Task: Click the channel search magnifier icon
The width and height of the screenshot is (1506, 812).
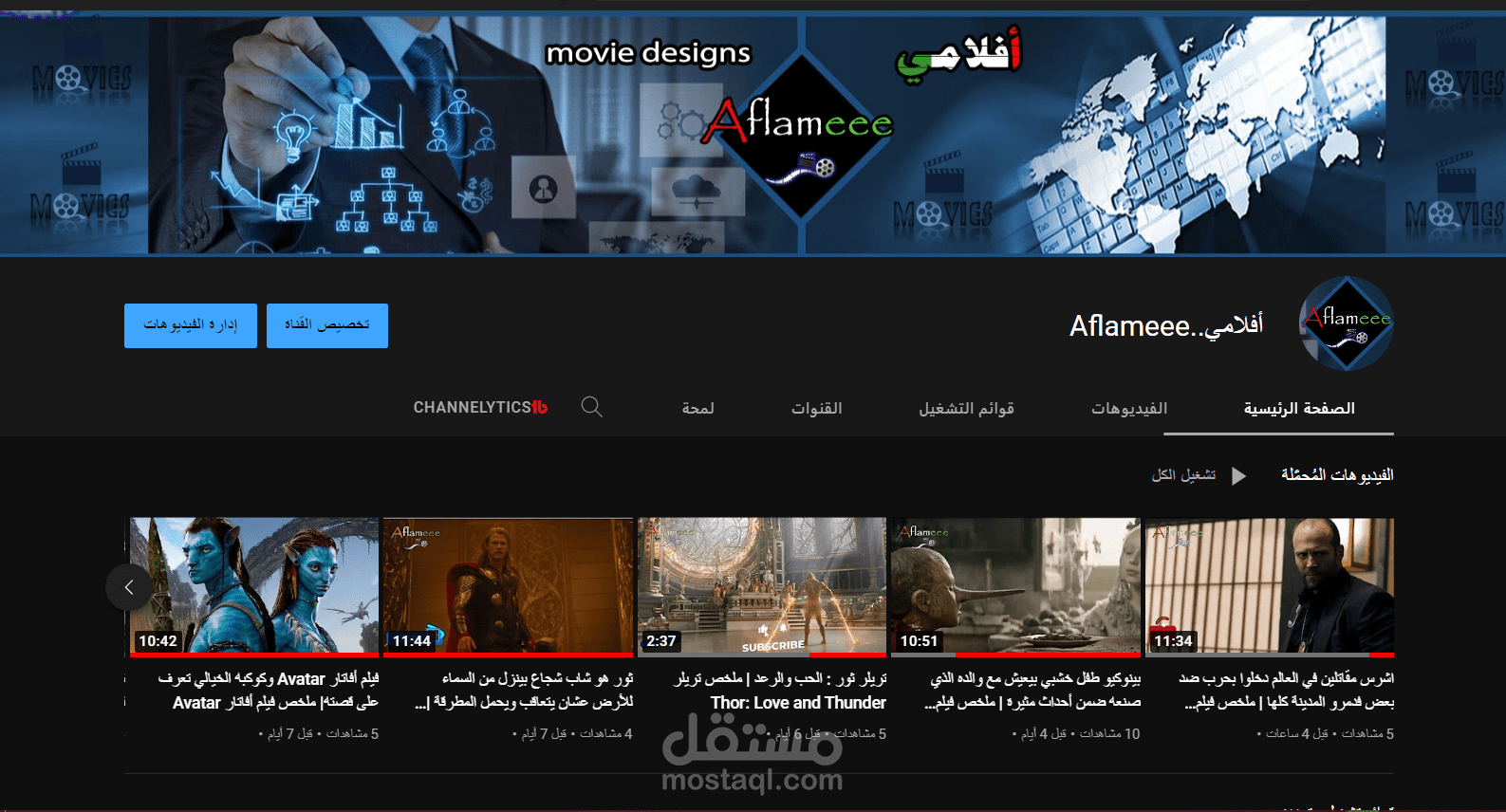Action: pyautogui.click(x=591, y=408)
